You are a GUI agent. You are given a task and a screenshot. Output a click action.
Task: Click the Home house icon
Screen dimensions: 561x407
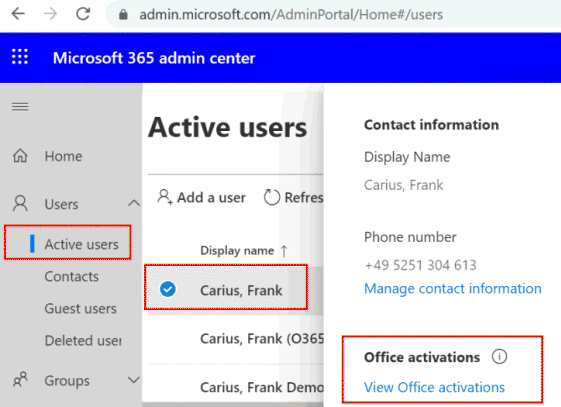(x=20, y=156)
